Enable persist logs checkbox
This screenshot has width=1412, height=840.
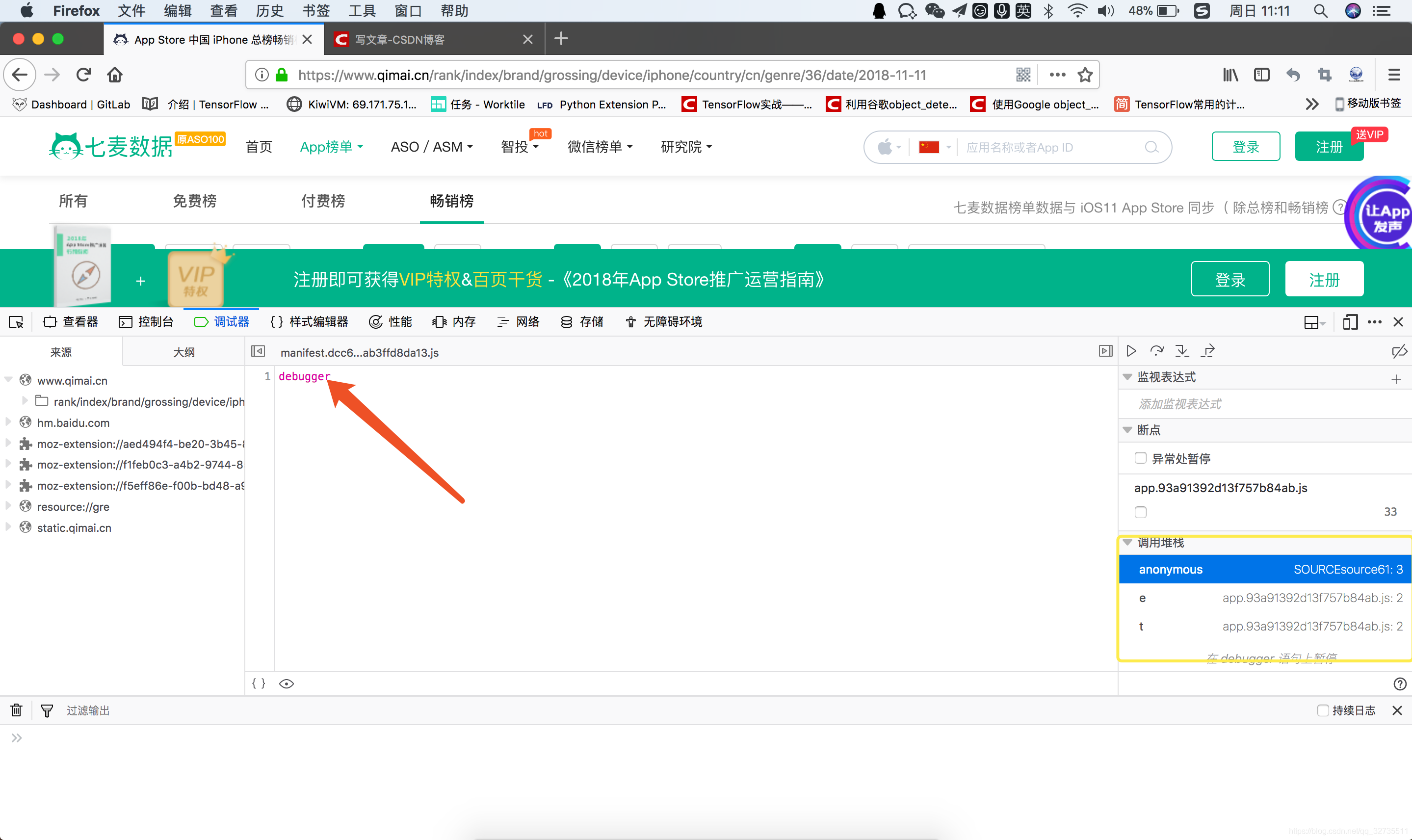[1323, 710]
